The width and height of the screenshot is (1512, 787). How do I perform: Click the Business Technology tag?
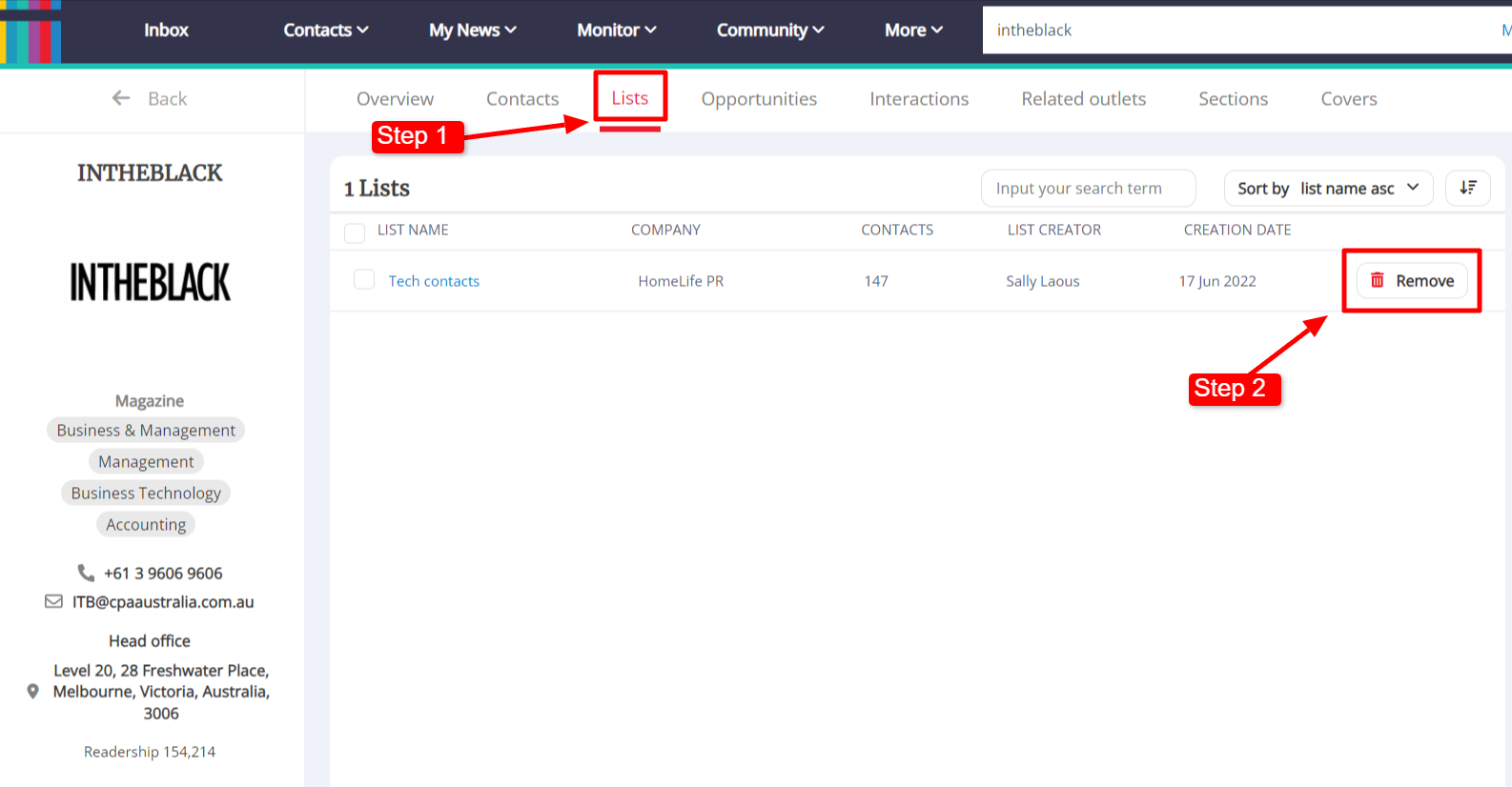146,494
